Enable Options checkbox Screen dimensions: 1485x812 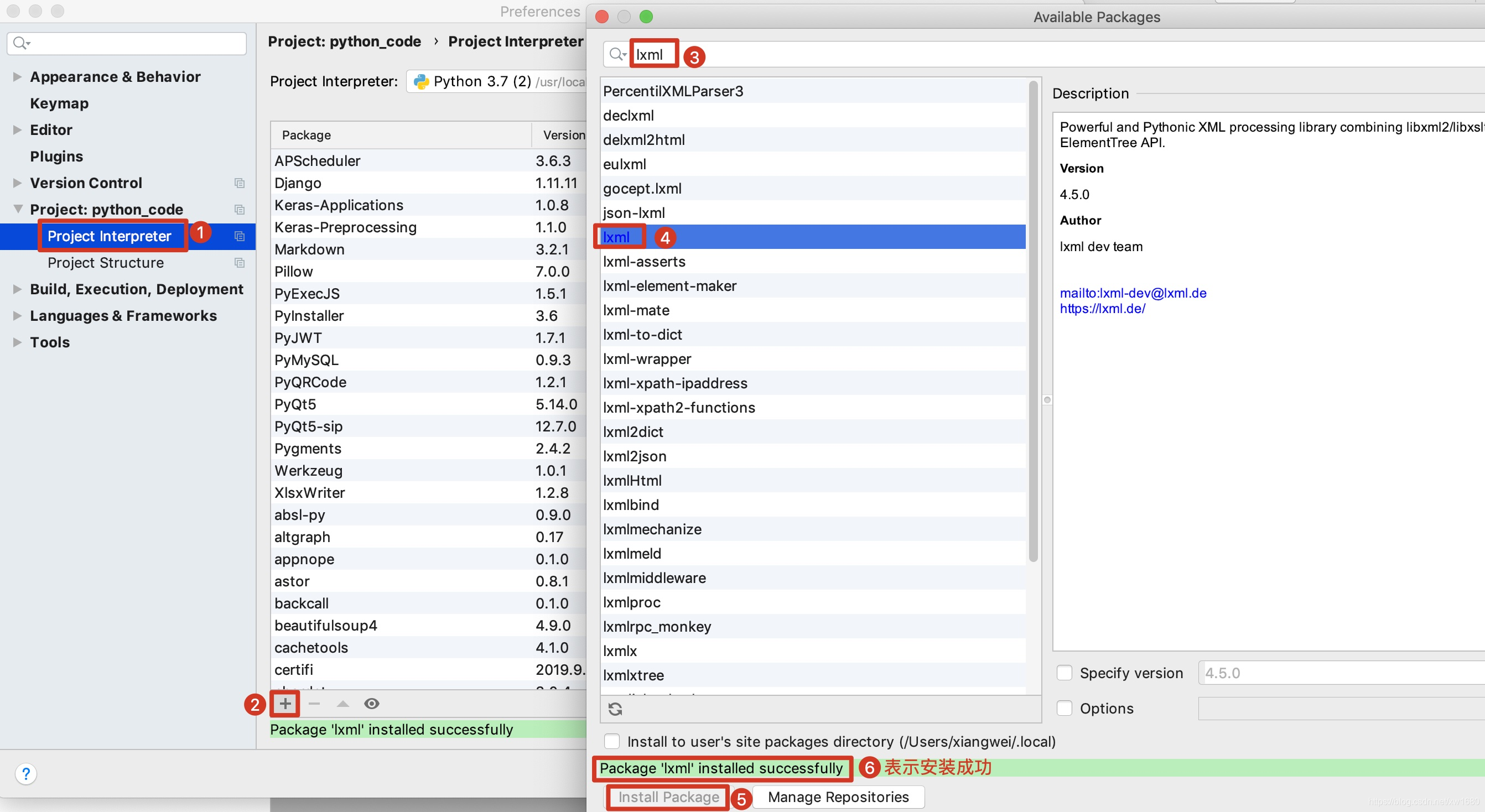[x=1063, y=707]
